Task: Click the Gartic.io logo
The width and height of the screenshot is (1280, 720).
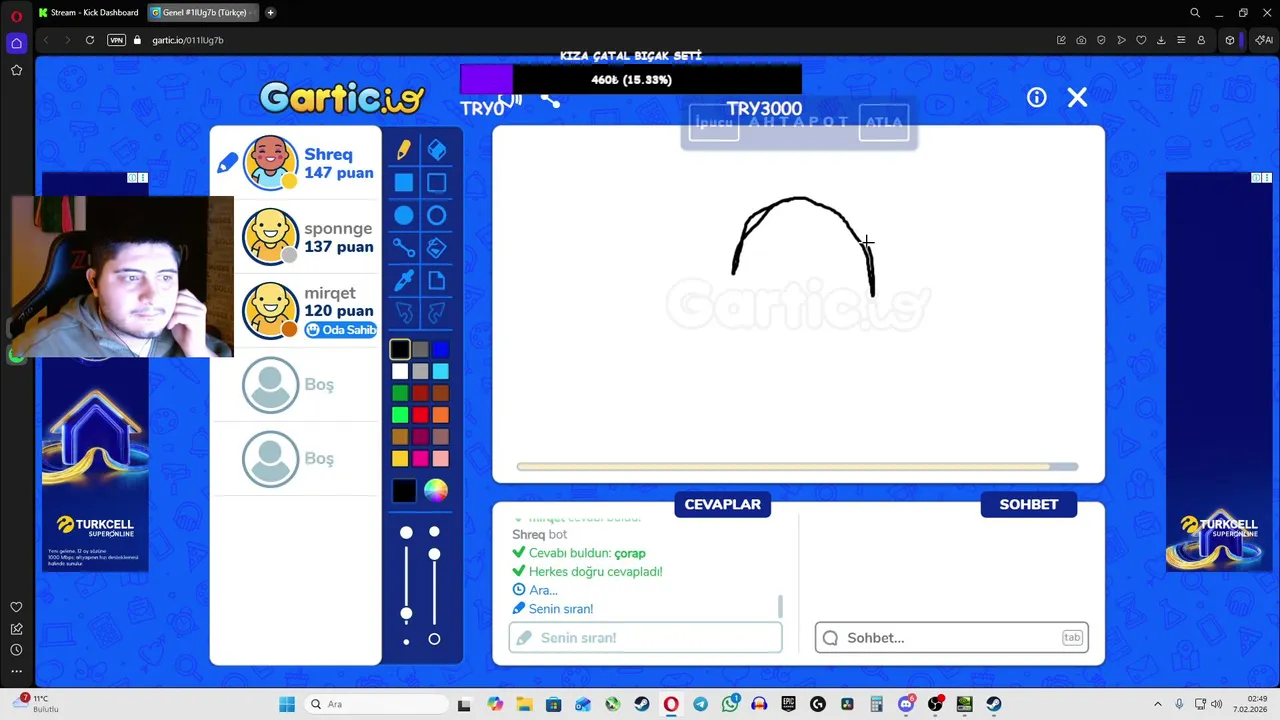Action: pyautogui.click(x=342, y=98)
